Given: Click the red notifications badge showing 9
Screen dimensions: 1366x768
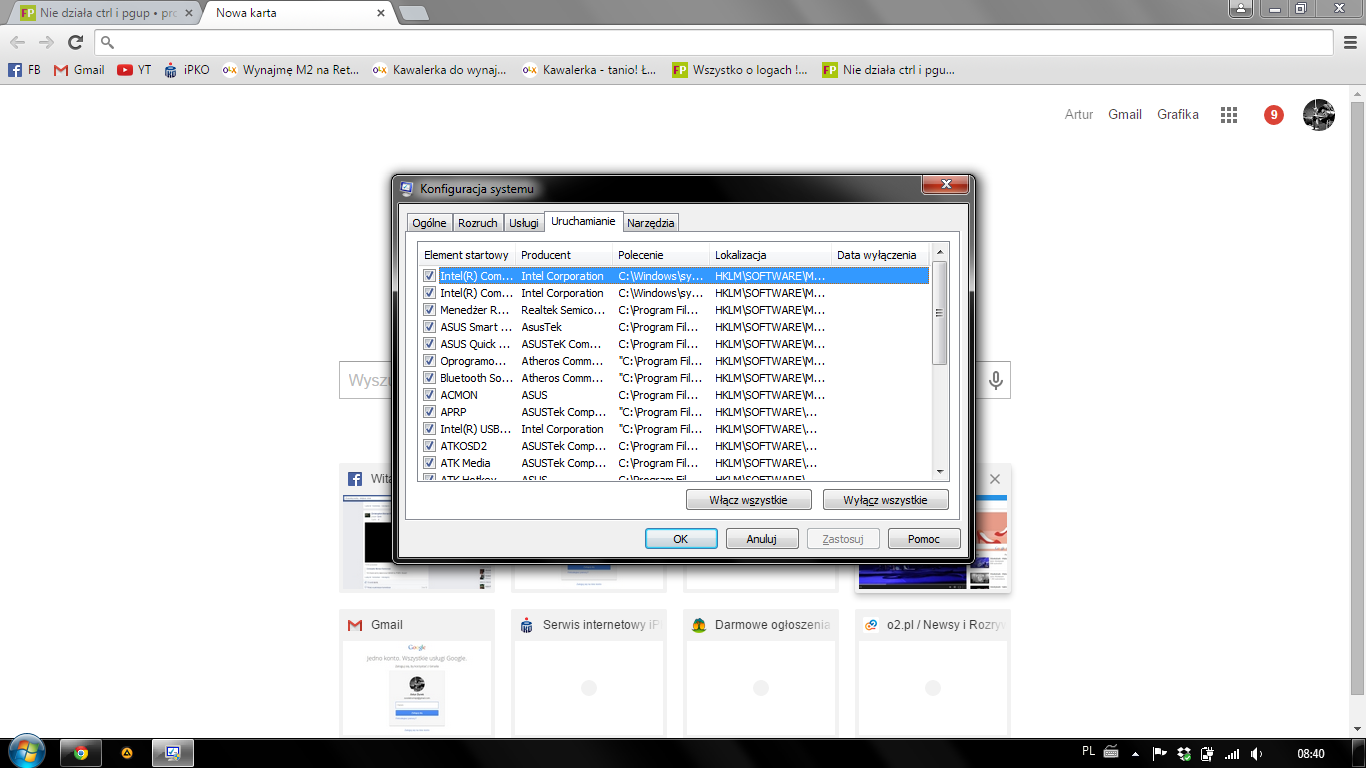Looking at the screenshot, I should click(1273, 115).
